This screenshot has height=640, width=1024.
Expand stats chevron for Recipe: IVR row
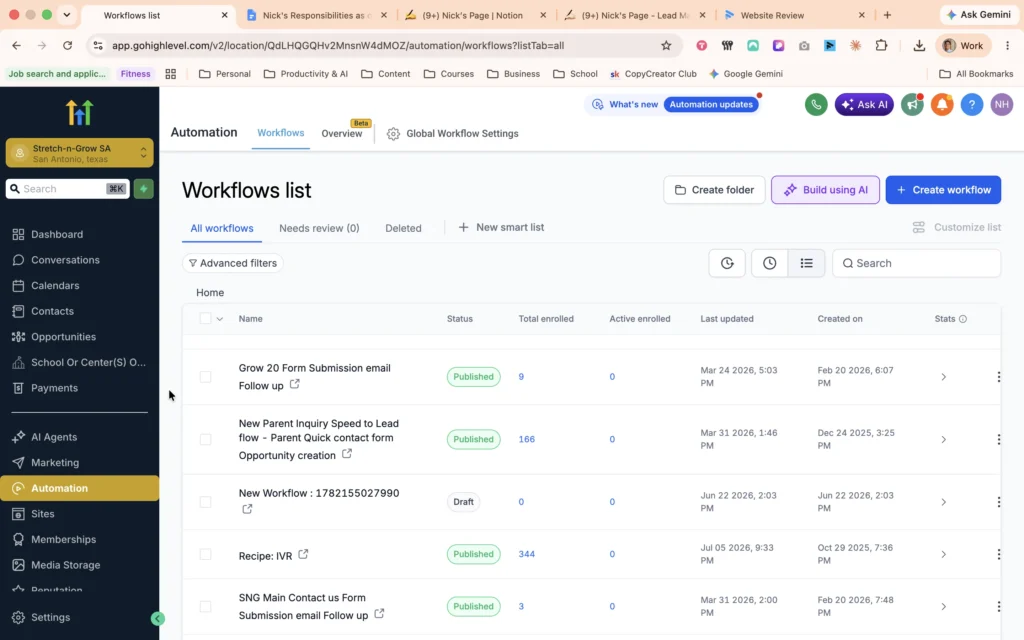(944, 554)
